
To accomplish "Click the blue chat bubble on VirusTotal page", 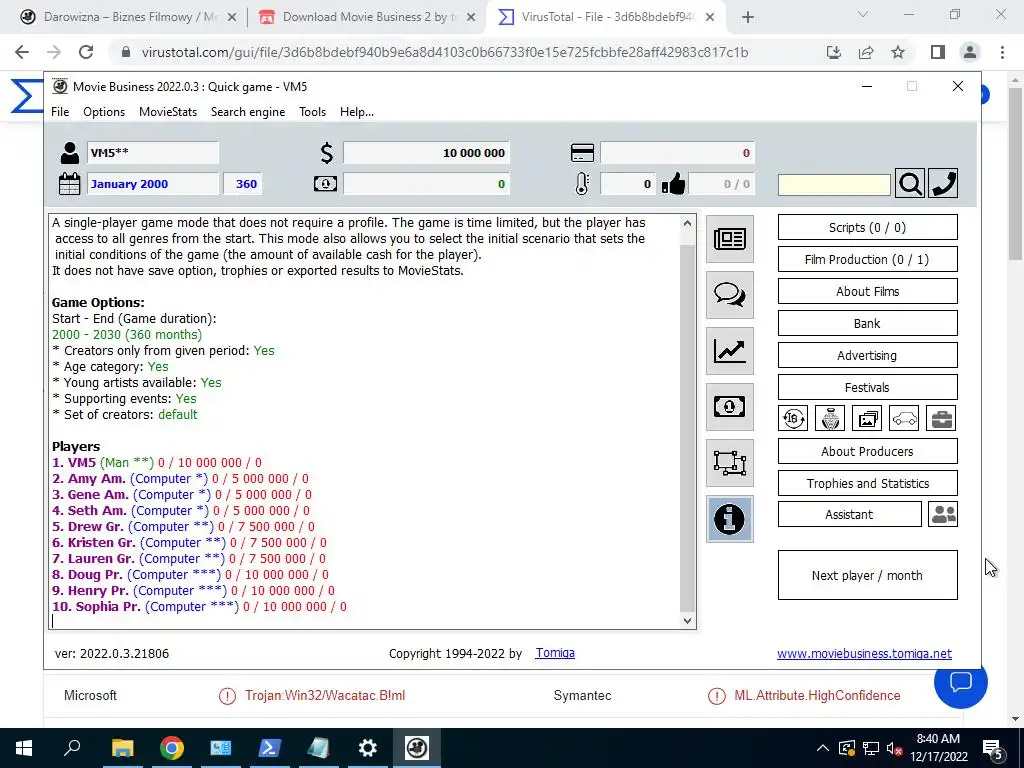I will click(x=961, y=682).
